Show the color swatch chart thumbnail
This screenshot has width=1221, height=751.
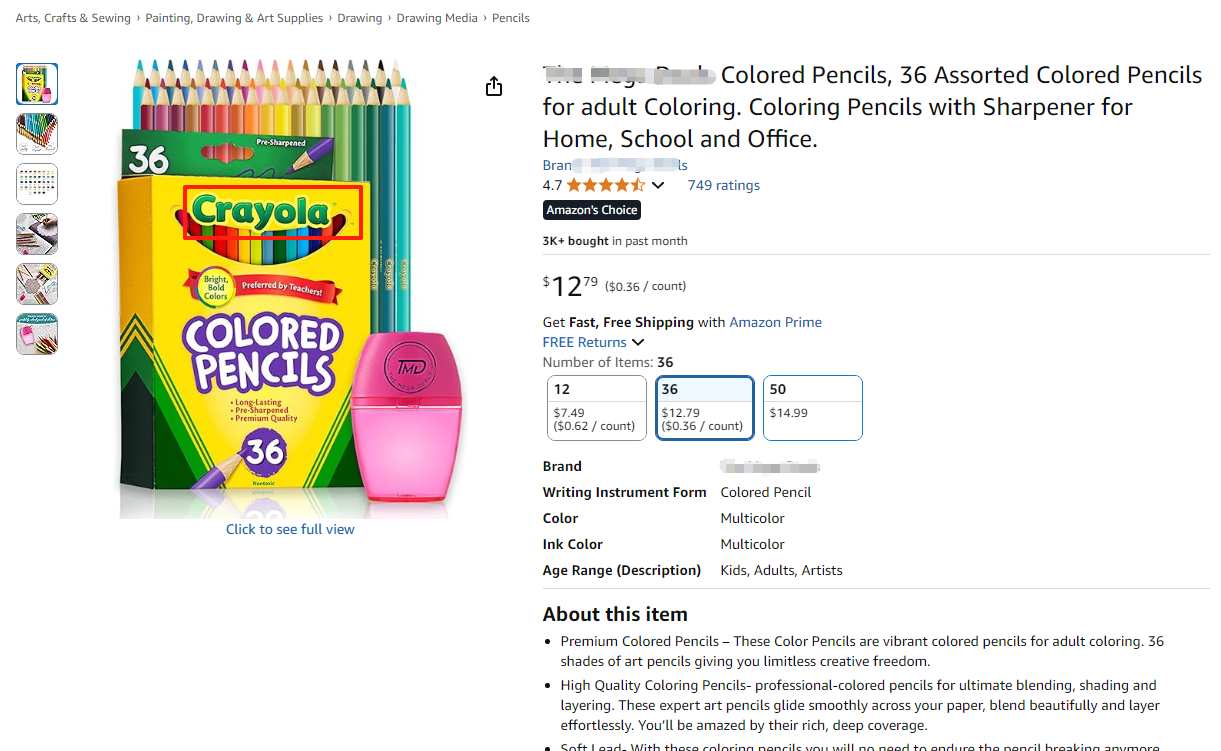click(x=37, y=184)
